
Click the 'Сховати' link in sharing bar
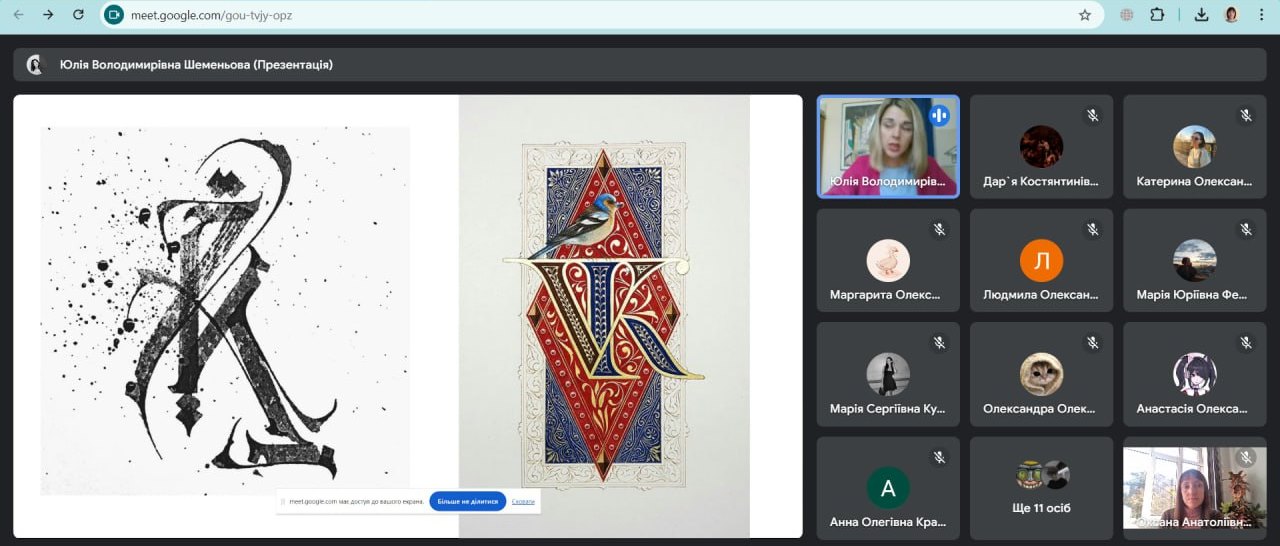tap(523, 501)
